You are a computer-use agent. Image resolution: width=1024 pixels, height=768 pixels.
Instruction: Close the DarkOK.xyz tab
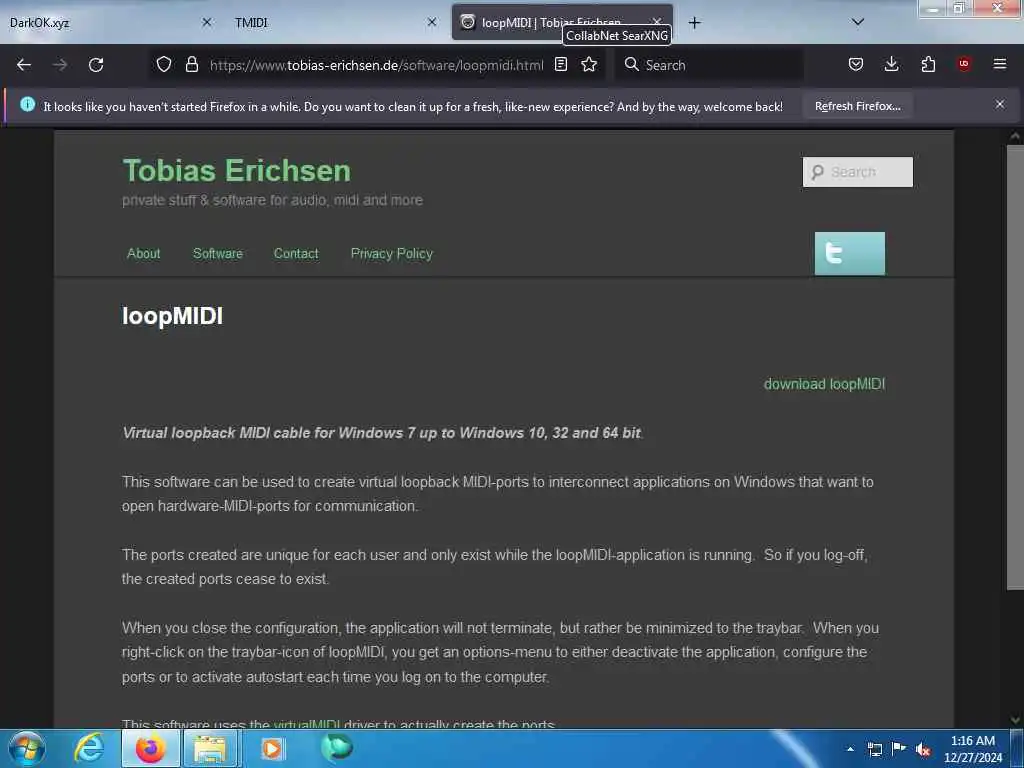pyautogui.click(x=207, y=22)
